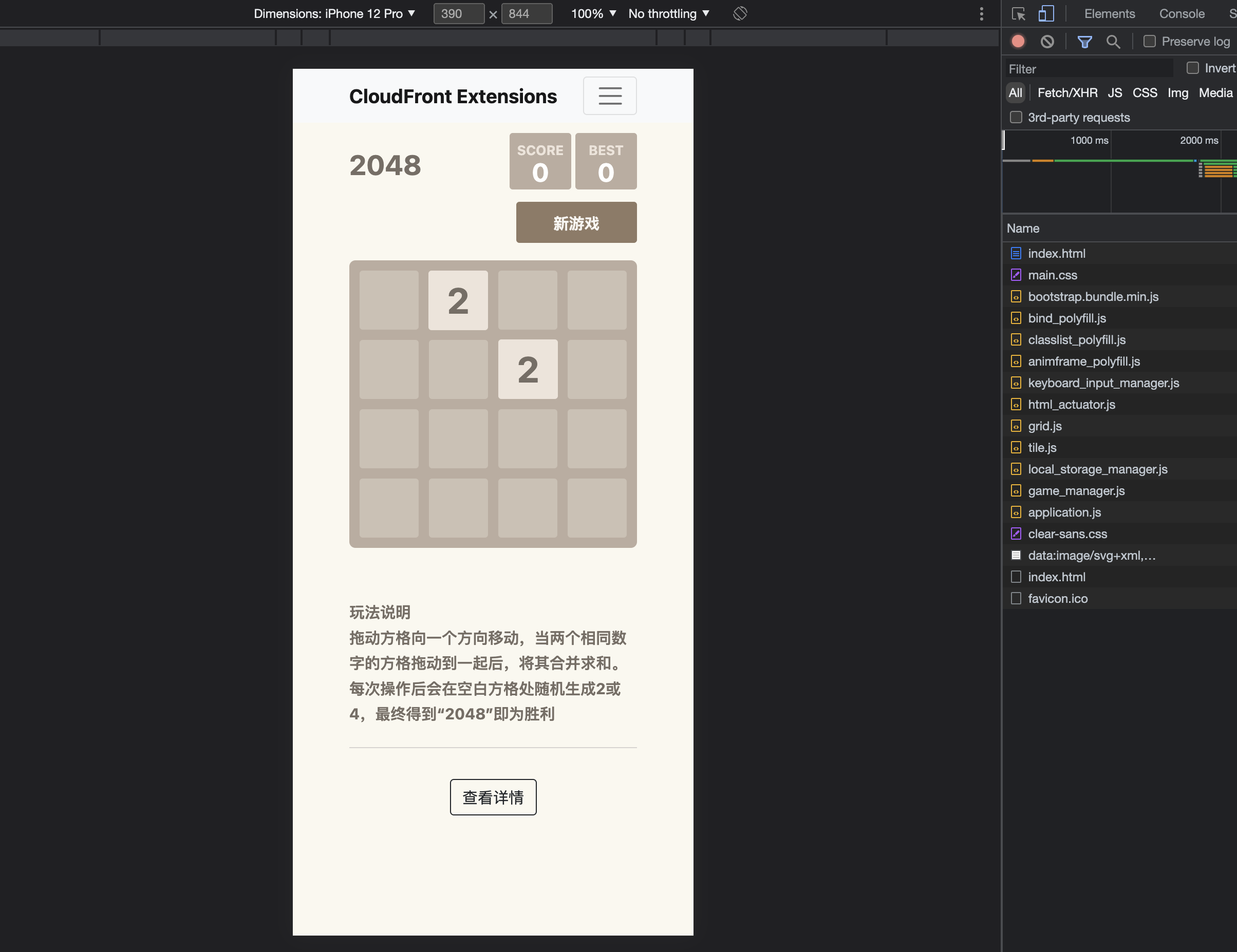1237x952 pixels.
Task: Click the CloudFront Extensions brand link
Action: pos(453,96)
